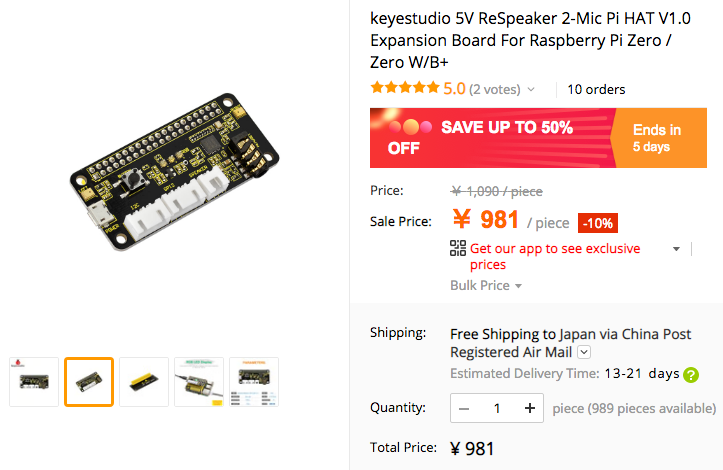Open the shipping method dropdown arrow
Viewport: 723px width, 470px height.
[x=584, y=352]
